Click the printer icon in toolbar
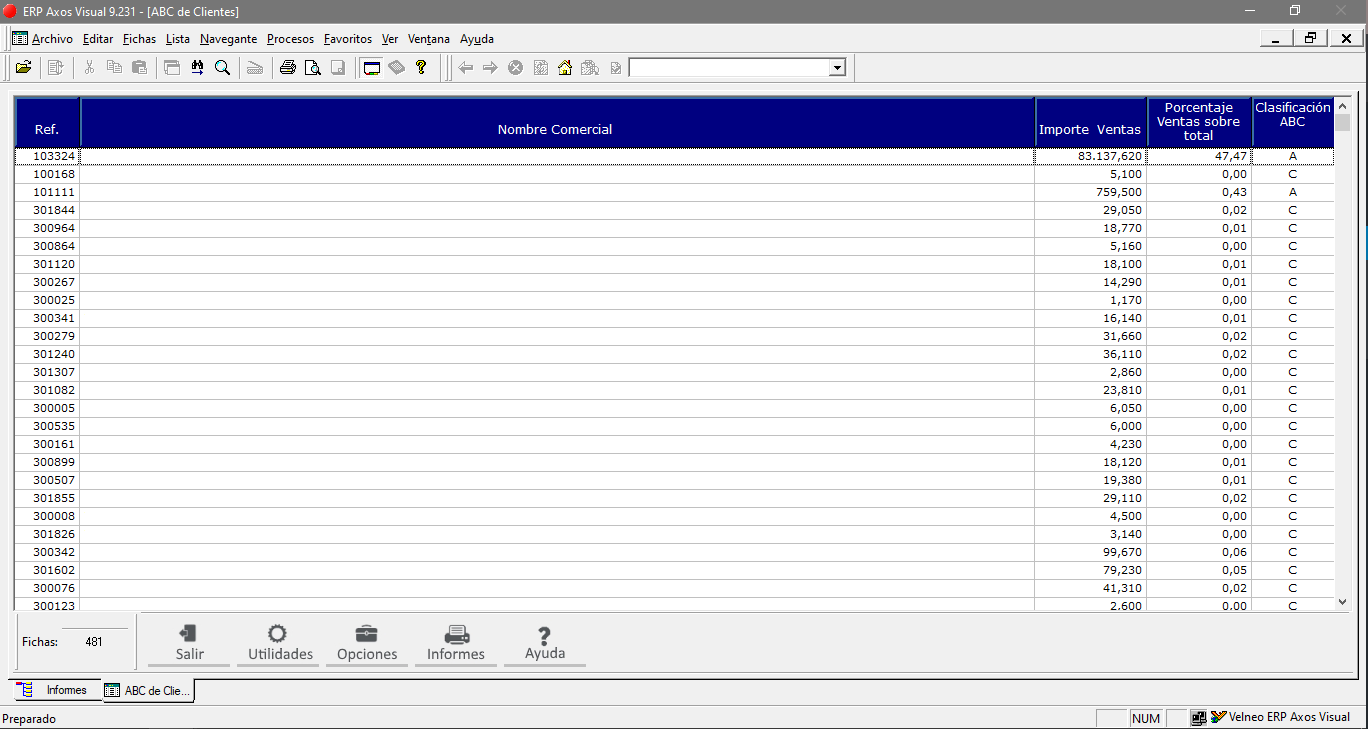The image size is (1368, 729). [x=288, y=68]
